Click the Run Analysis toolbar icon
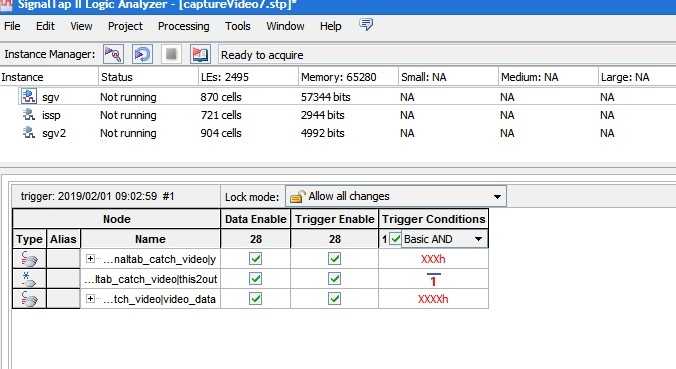Image resolution: width=676 pixels, height=369 pixels. coord(113,54)
